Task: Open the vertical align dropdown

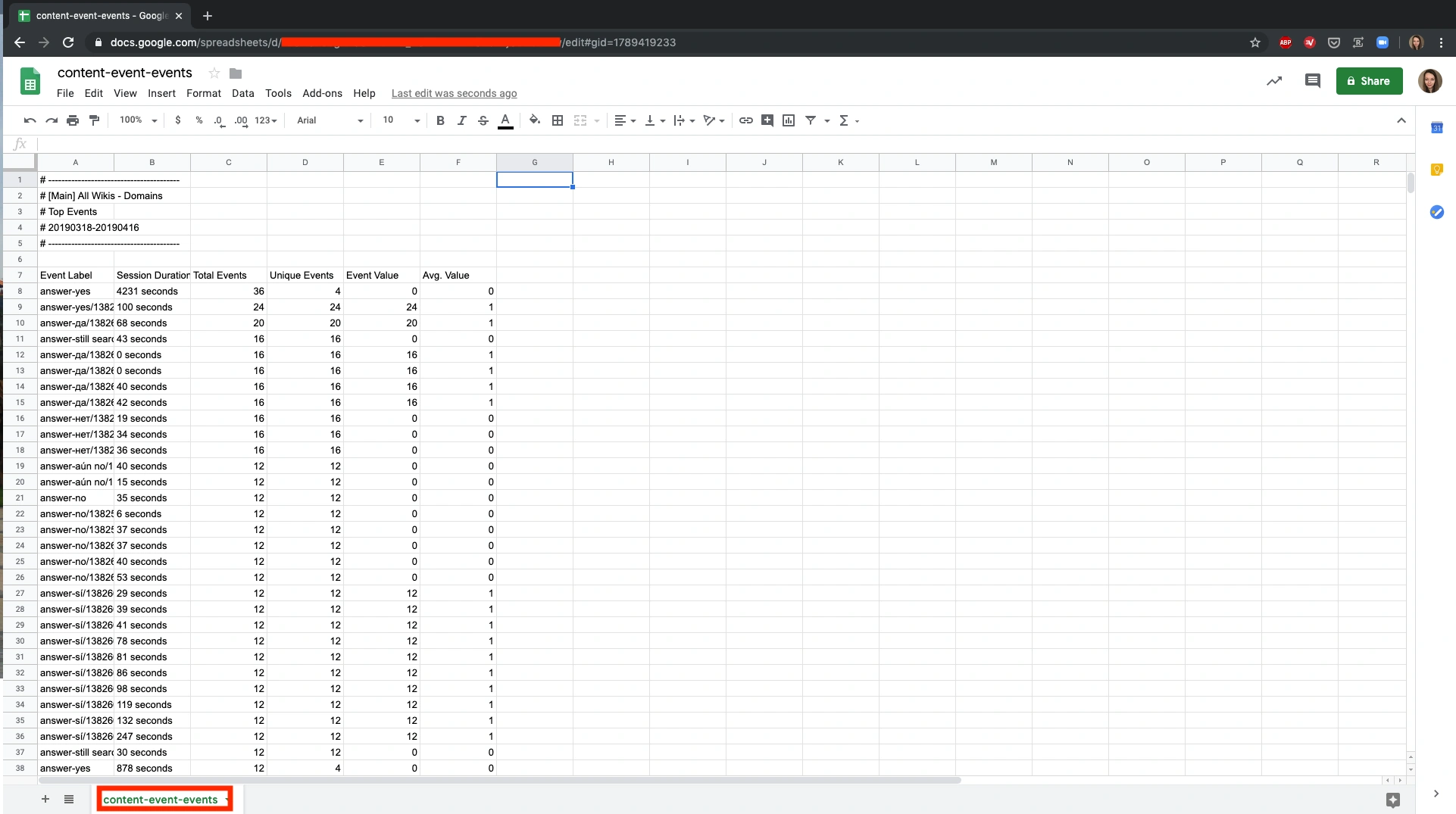Action: pos(655,120)
